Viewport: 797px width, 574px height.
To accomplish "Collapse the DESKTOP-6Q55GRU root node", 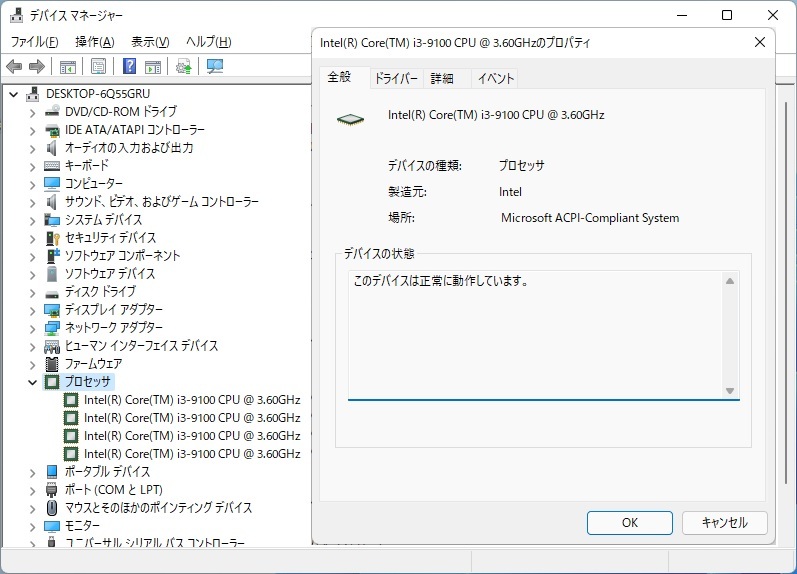I will coord(15,94).
